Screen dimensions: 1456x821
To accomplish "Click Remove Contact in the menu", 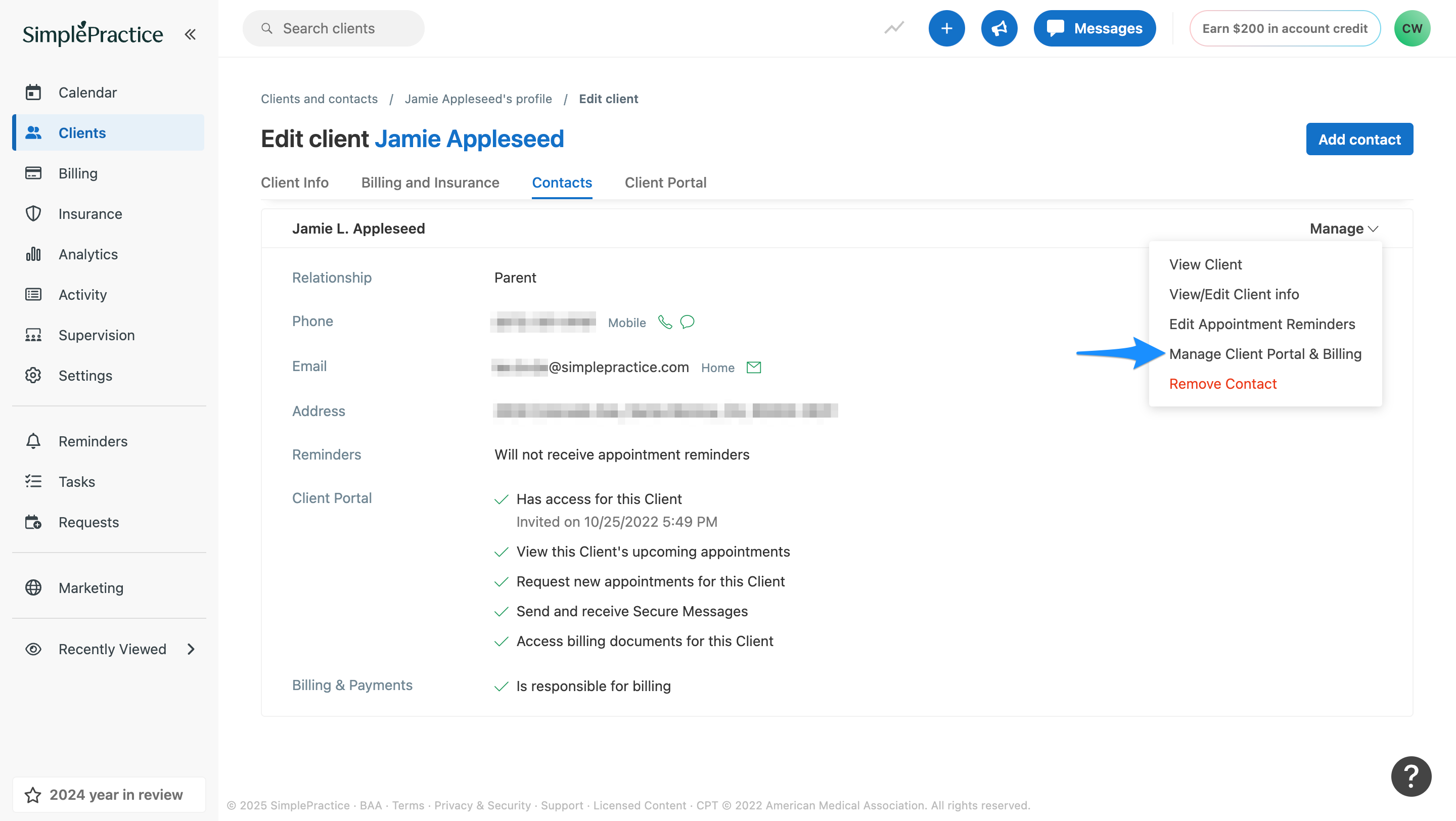I will [1222, 384].
